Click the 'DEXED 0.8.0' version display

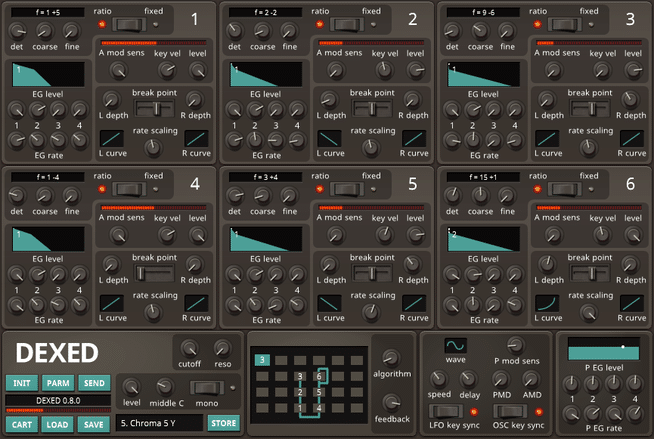coord(58,401)
